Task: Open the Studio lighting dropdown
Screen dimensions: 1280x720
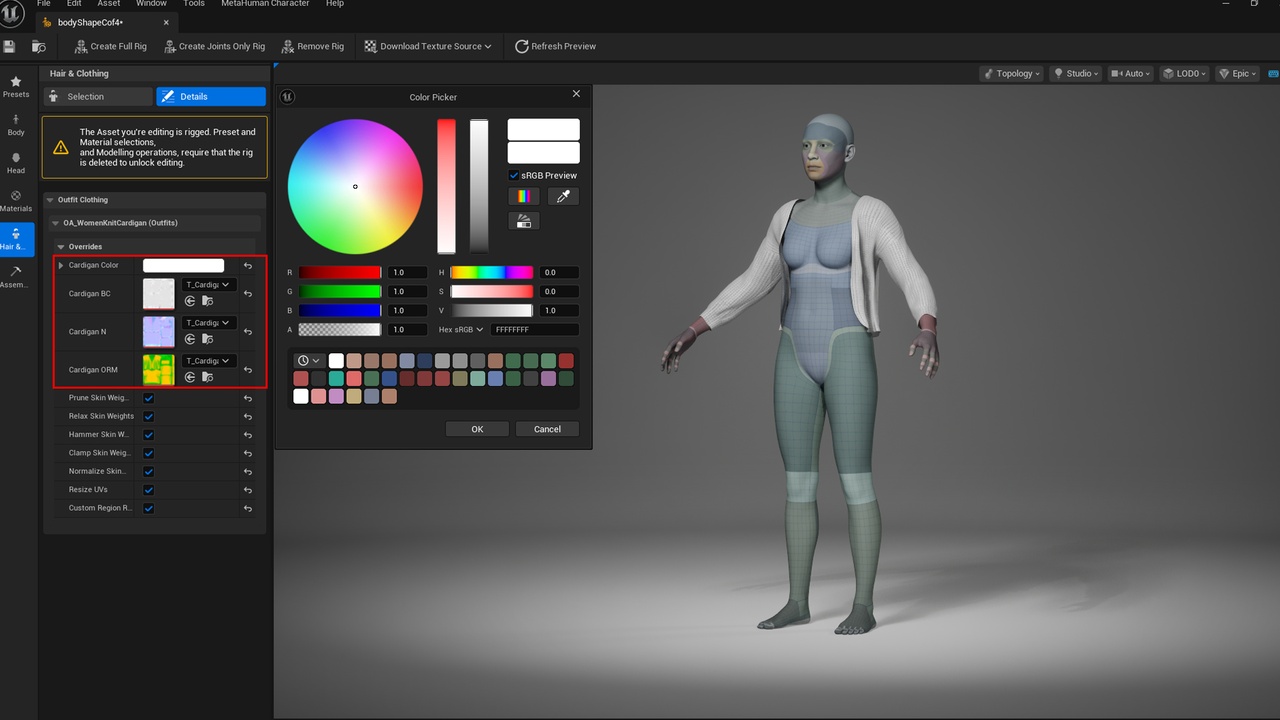Action: (x=1077, y=73)
